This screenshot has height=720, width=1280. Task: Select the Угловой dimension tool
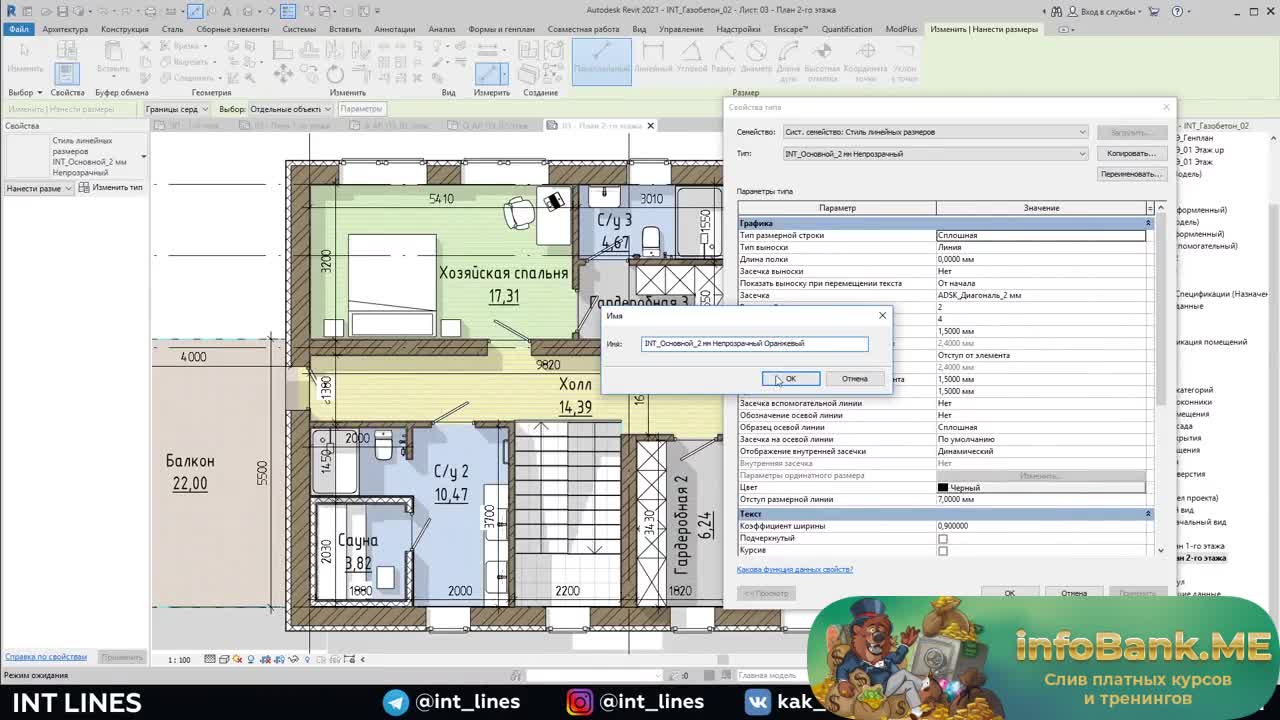click(692, 58)
